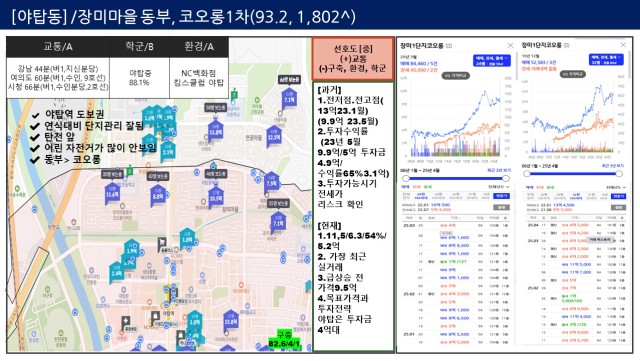
Task: Click the 학군/B header cell
Action: (x=140, y=47)
